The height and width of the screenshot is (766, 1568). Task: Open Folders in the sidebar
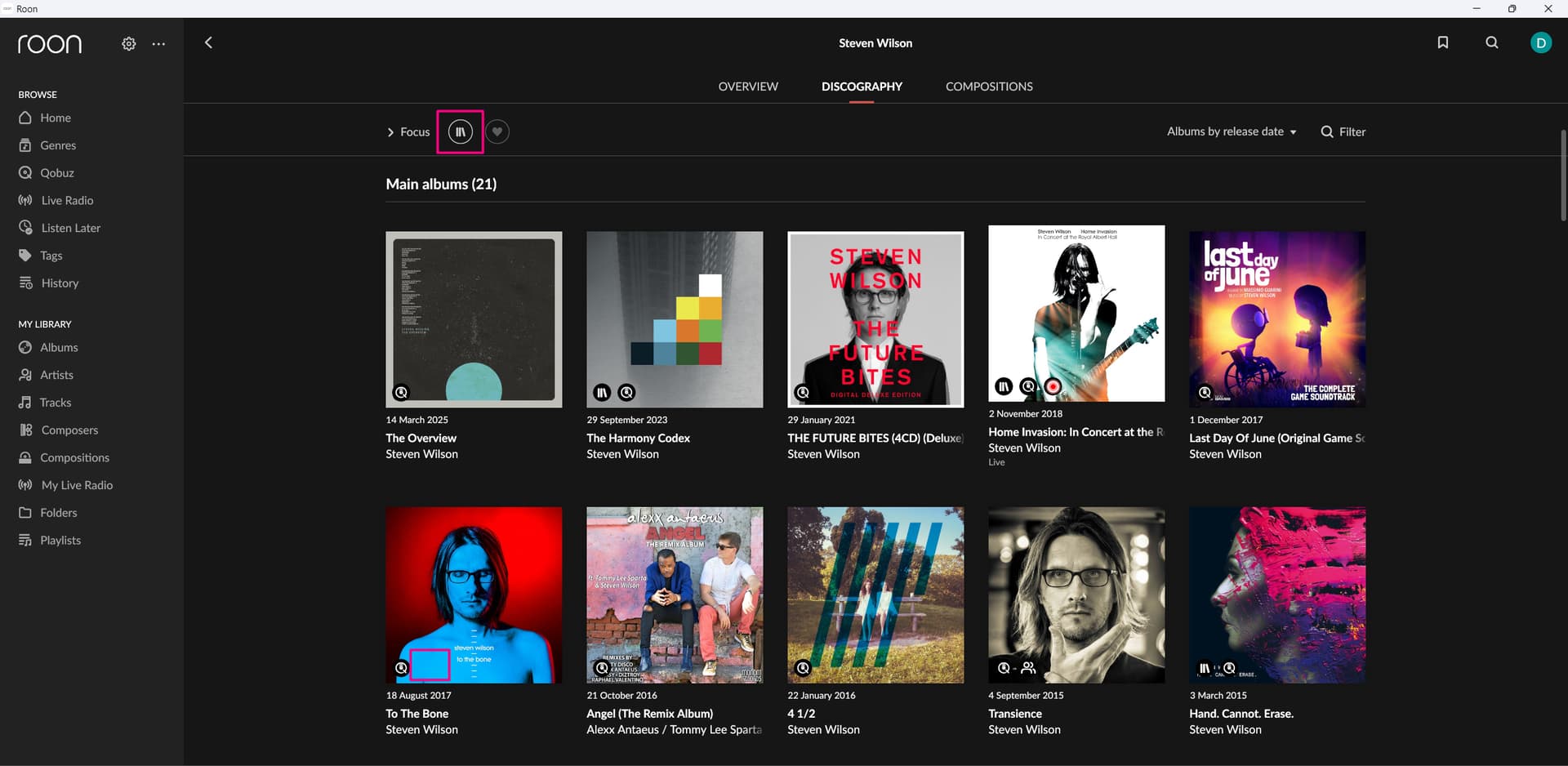[x=59, y=513]
